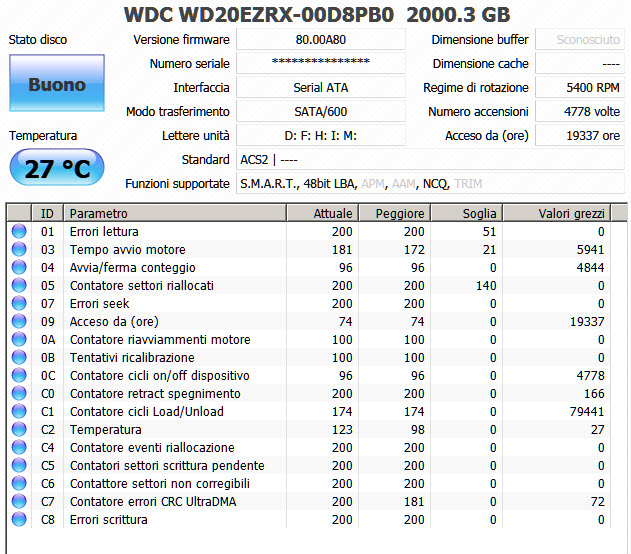
Task: Click masked serial number field
Action: pyautogui.click(x=321, y=63)
